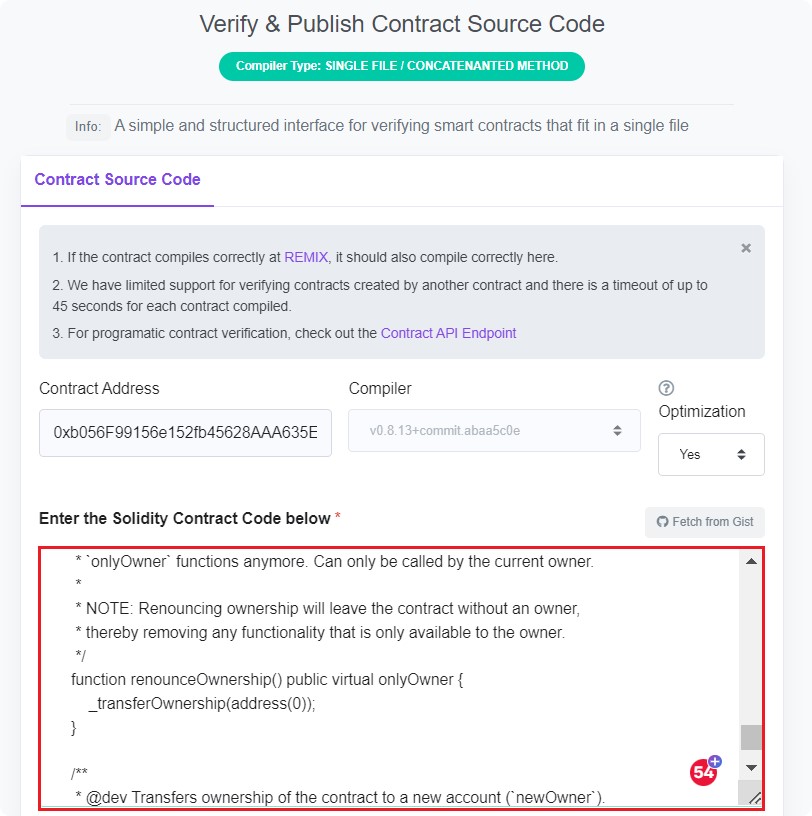Click the textarea resize grip corner
Image resolution: width=812 pixels, height=816 pixels.
(753, 796)
